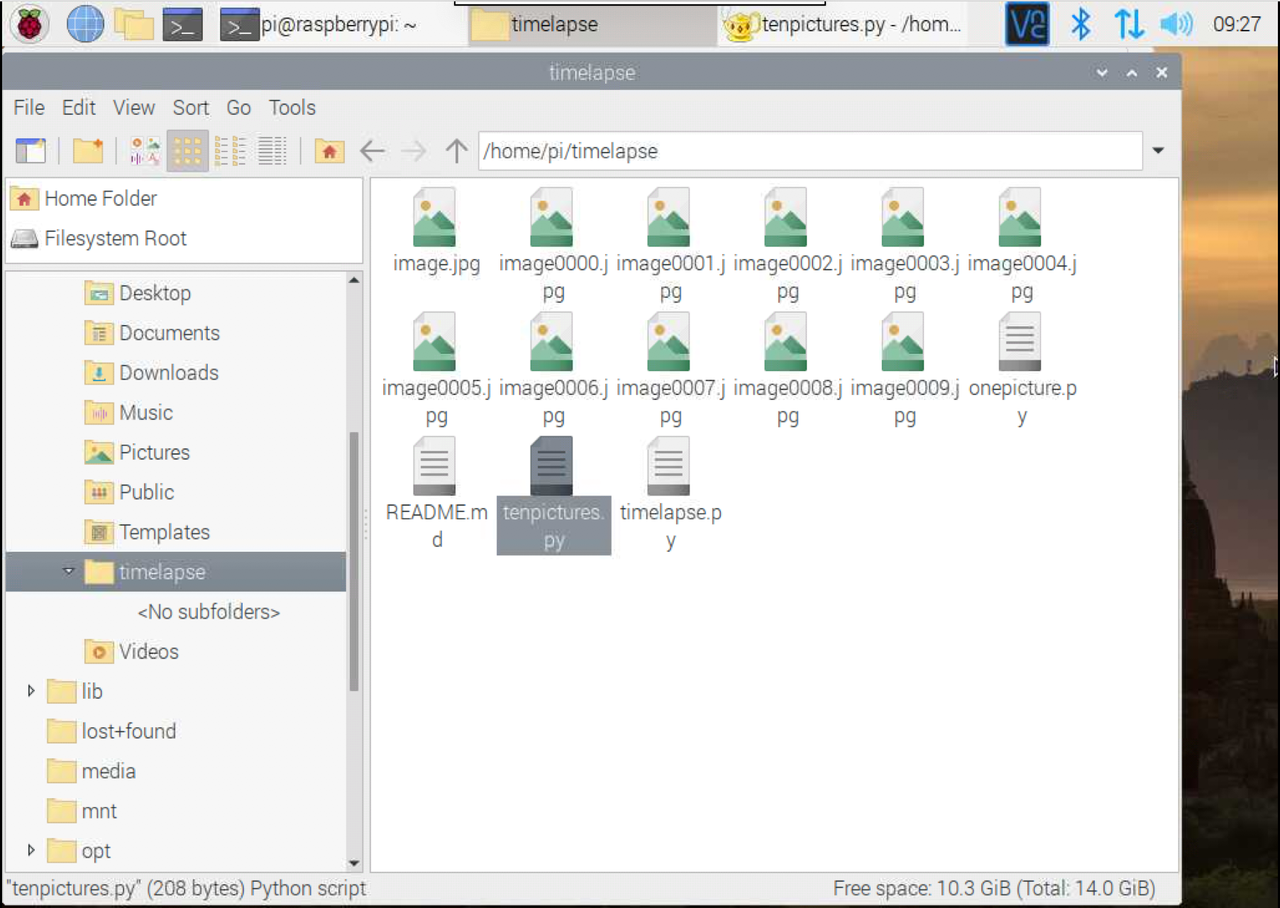The image size is (1280, 908).
Task: Launch the web browser globe icon
Action: (x=85, y=24)
